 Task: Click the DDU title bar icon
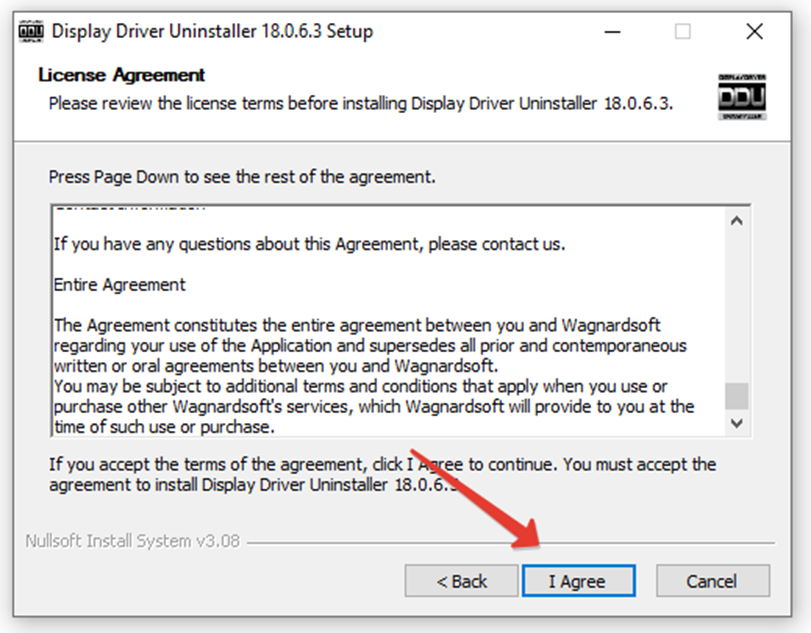tap(31, 32)
